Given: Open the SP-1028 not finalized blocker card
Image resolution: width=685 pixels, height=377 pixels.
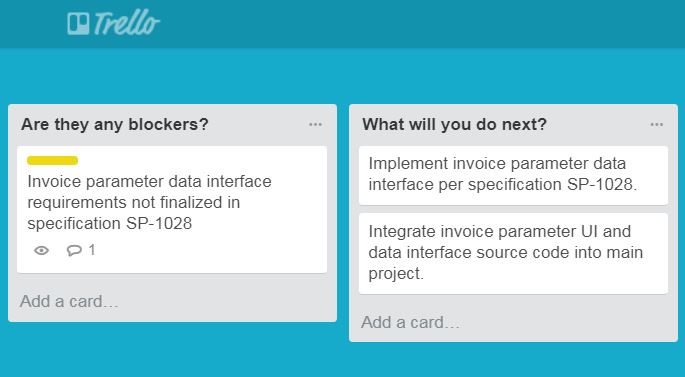Looking at the screenshot, I should click(x=172, y=210).
